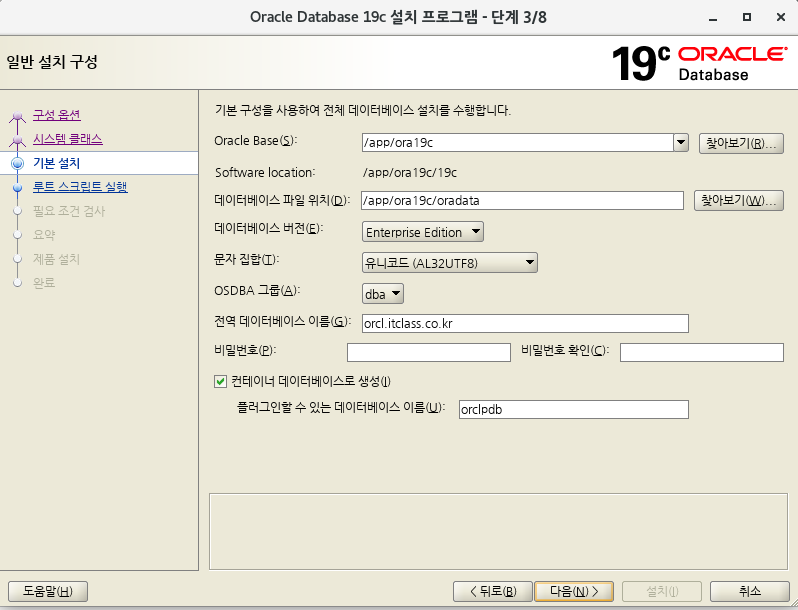Click the 도움말(H) help button
This screenshot has height=610, width=798.
(x=48, y=591)
